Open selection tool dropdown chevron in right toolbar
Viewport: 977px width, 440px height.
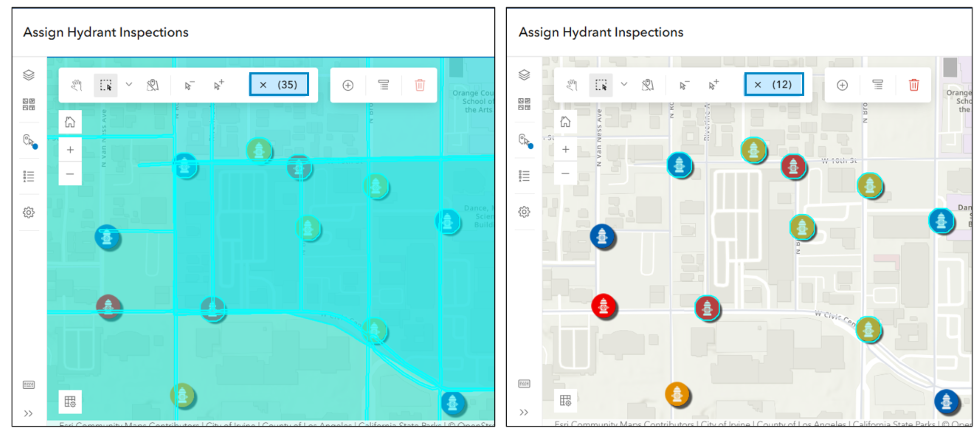pyautogui.click(x=624, y=84)
